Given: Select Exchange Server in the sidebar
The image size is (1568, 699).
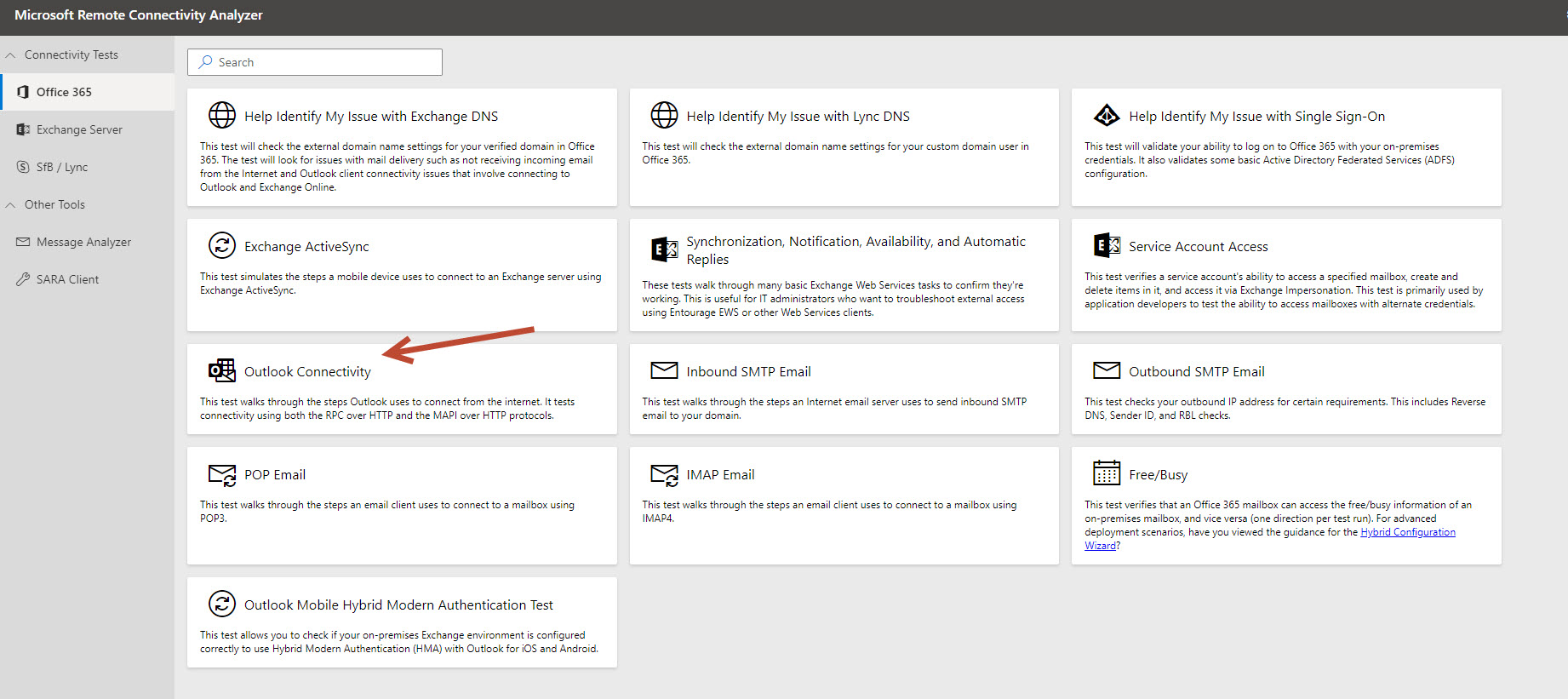Looking at the screenshot, I should pos(87,129).
